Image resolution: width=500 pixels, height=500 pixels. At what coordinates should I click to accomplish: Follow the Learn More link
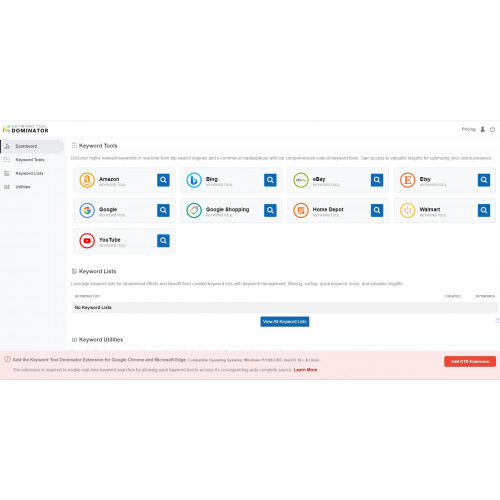coord(305,370)
